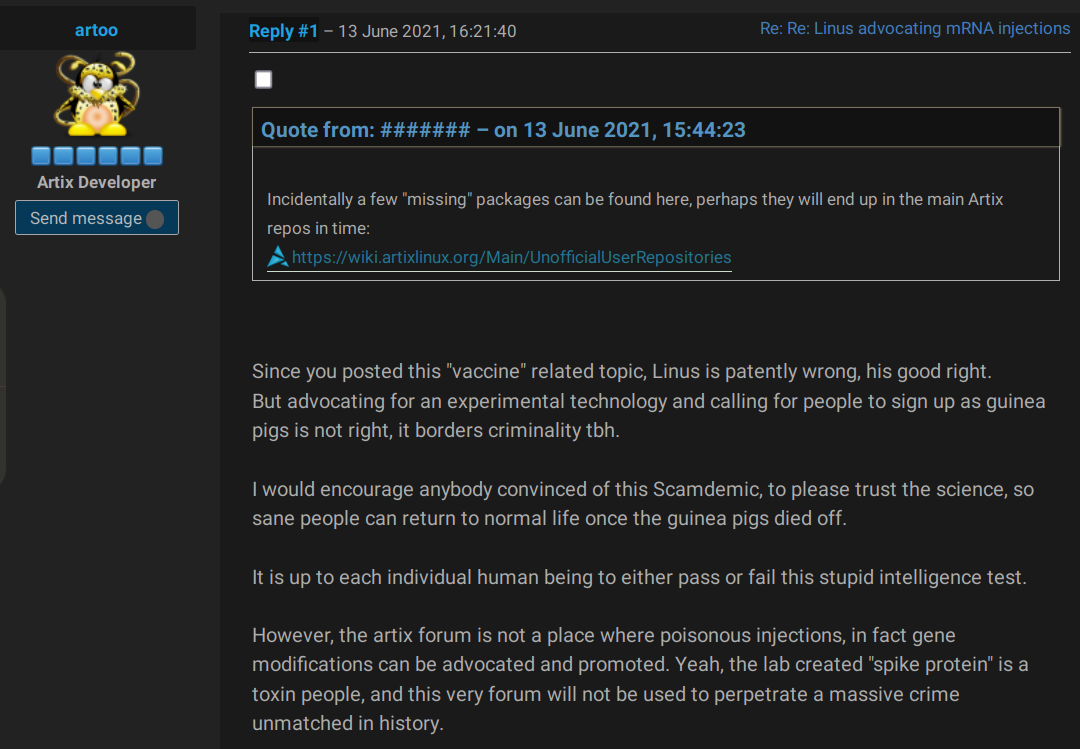Click the quoted "missing" packages text
The height and width of the screenshot is (749, 1080).
(x=634, y=213)
